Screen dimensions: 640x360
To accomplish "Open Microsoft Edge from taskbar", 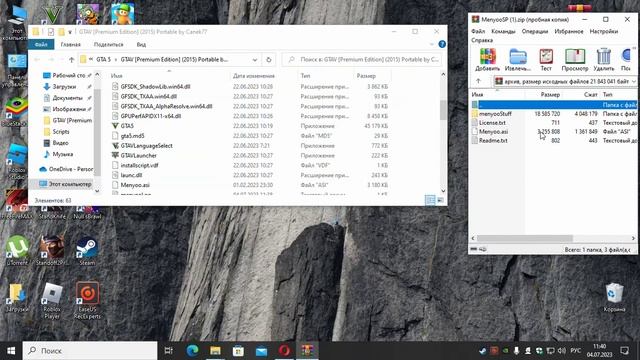I will click(x=192, y=351).
